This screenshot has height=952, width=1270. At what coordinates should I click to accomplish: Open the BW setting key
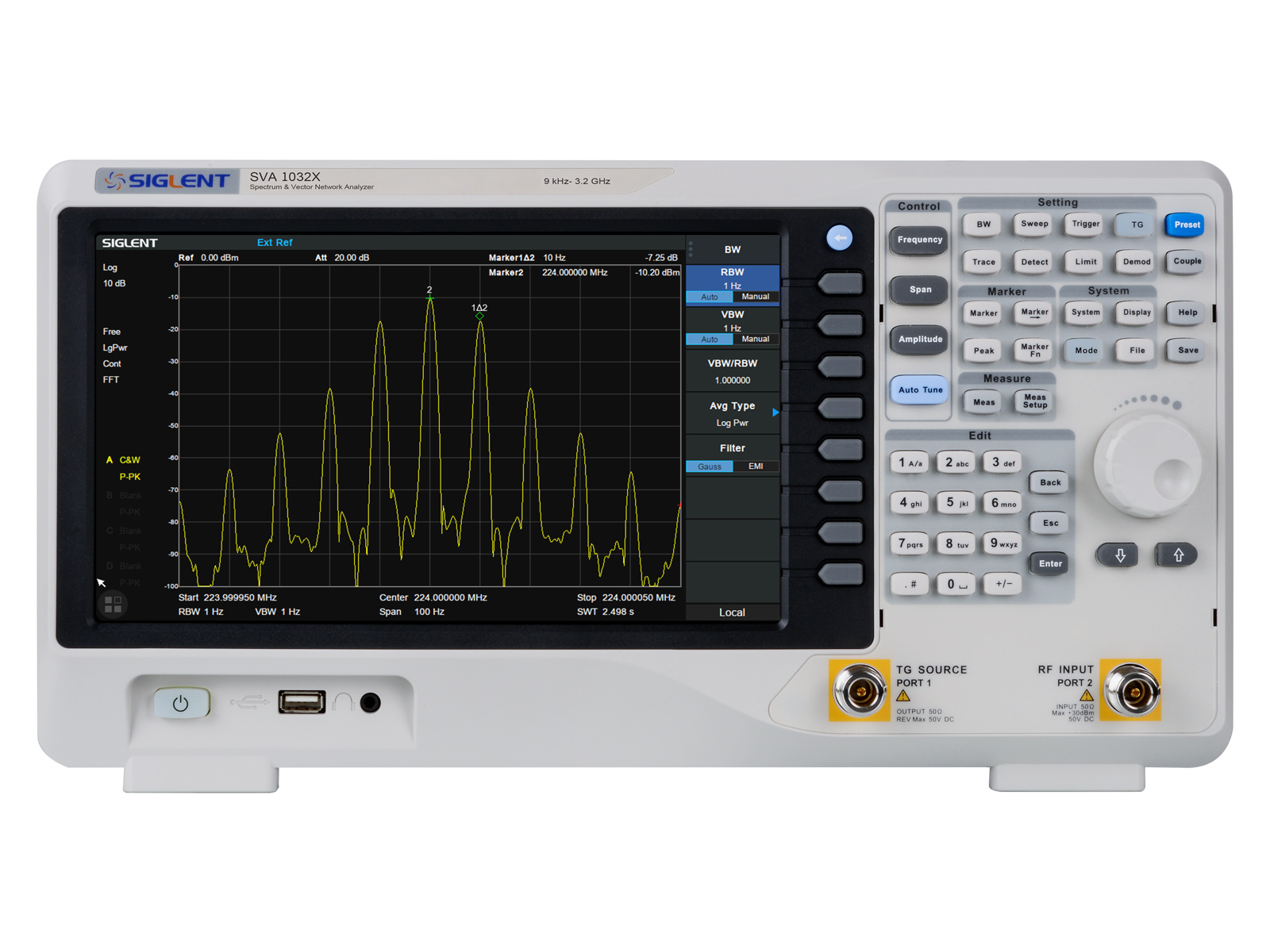pos(983,225)
